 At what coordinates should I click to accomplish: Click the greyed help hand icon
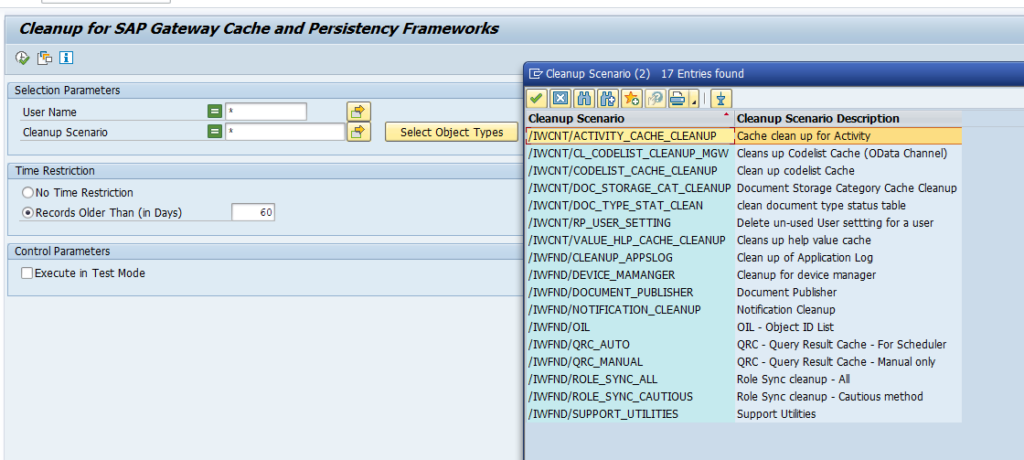coord(654,99)
